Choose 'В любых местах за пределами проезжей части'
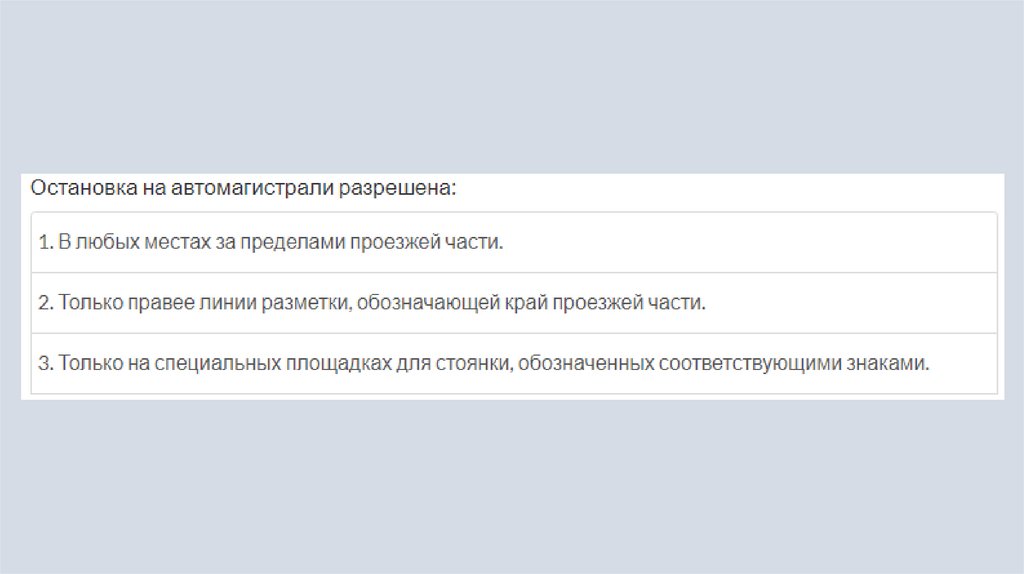Screen dimensions: 1024x574 click(x=280, y=243)
